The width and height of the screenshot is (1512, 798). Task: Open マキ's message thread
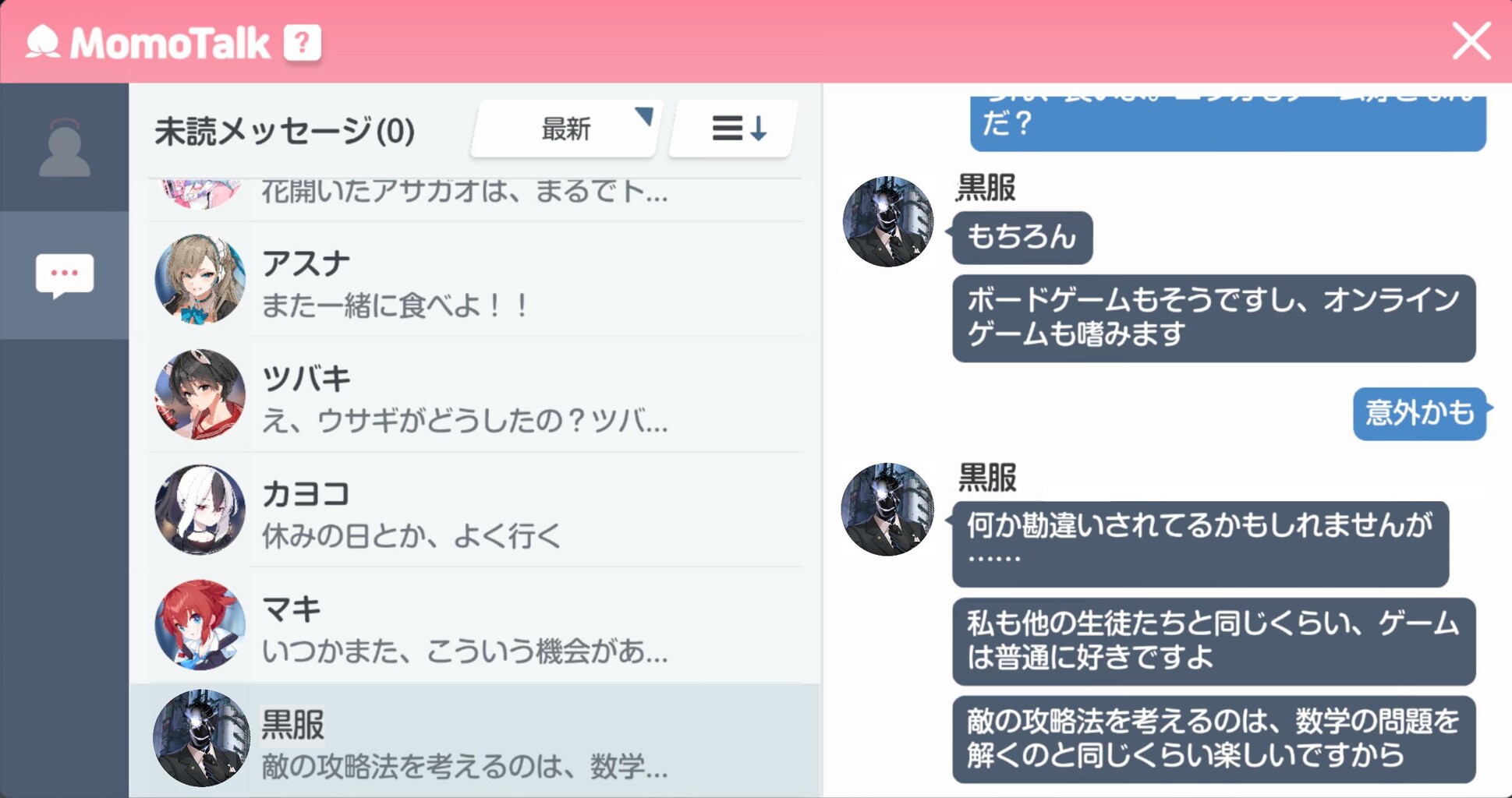[x=476, y=625]
